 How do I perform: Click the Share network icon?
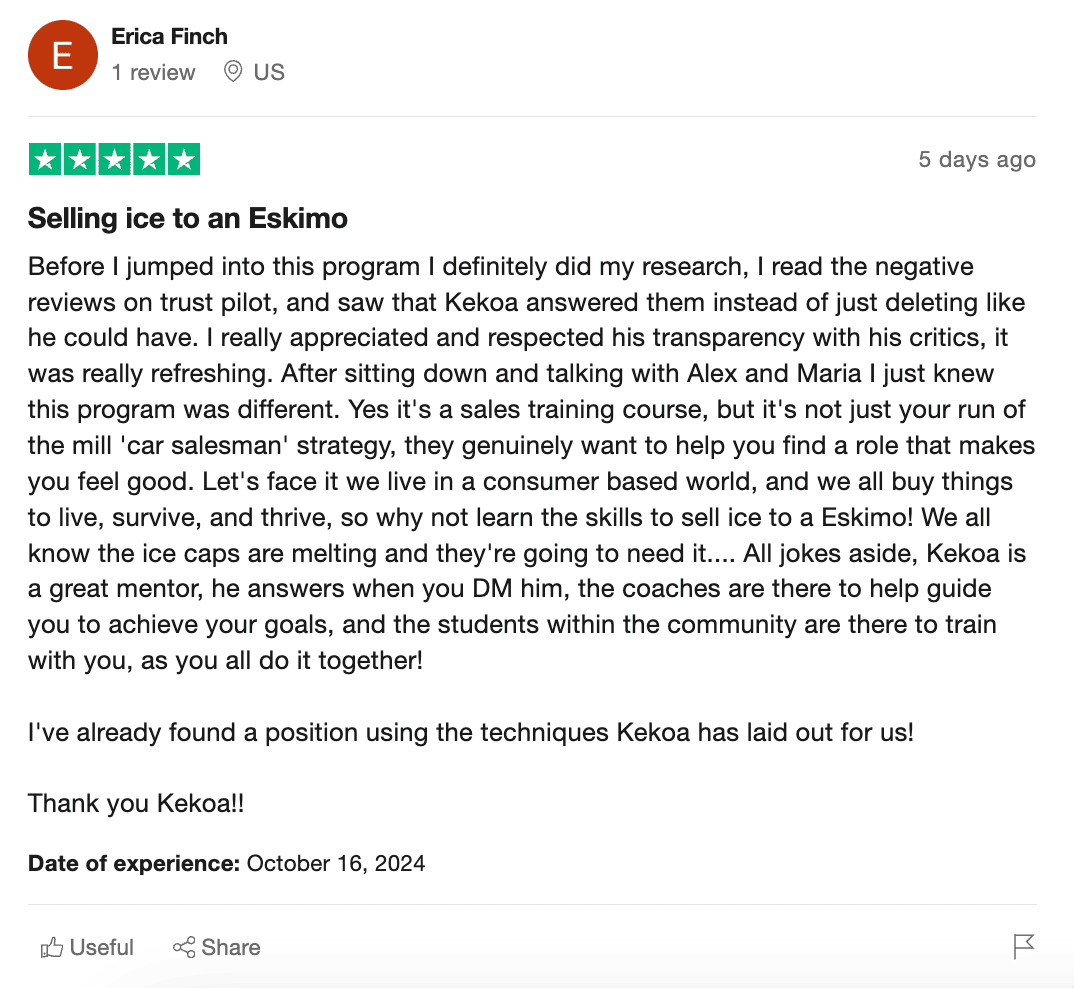point(184,948)
